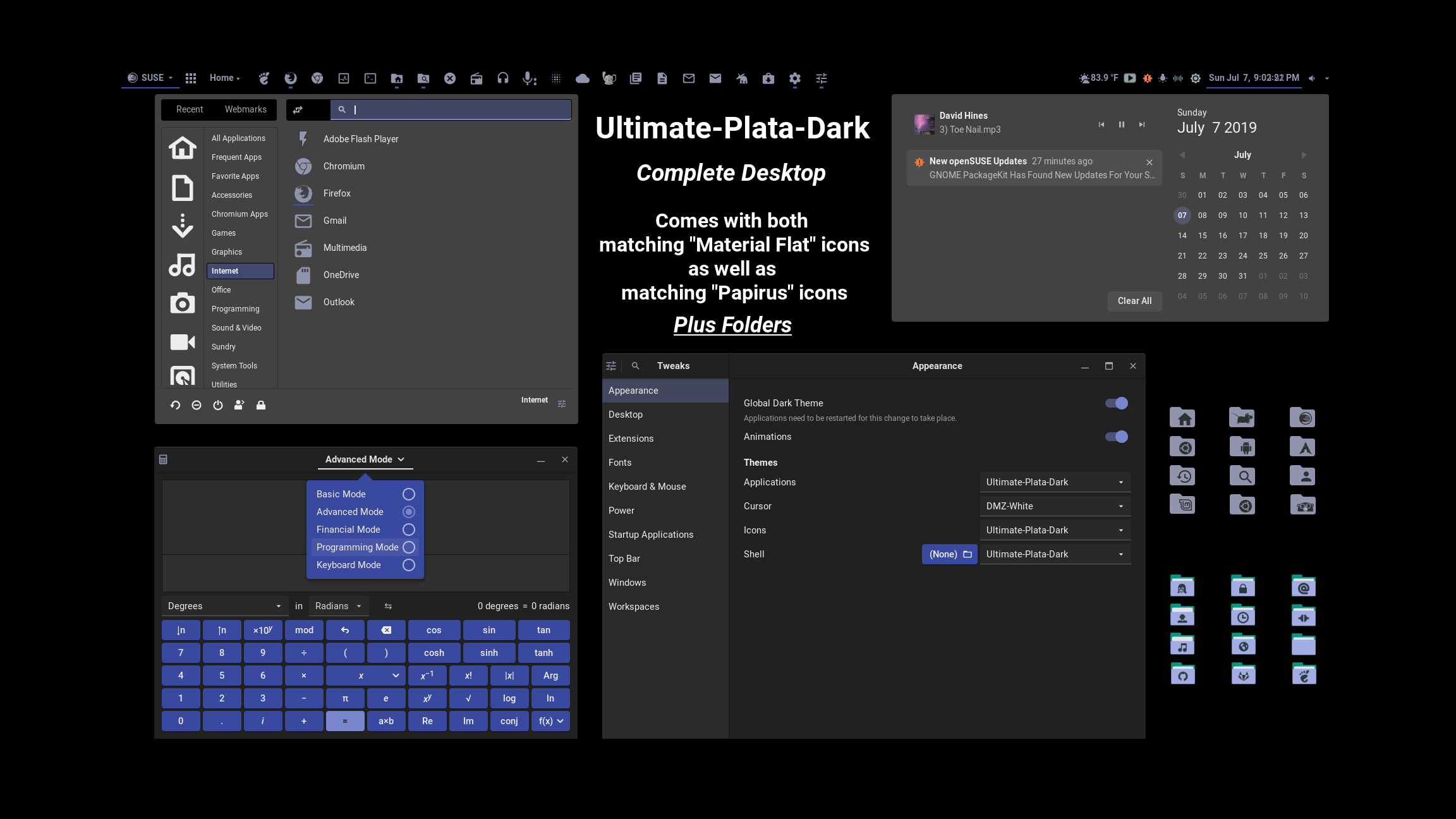This screenshot has width=1456, height=819.
Task: Open the Shell theme dropdown
Action: click(x=1055, y=554)
